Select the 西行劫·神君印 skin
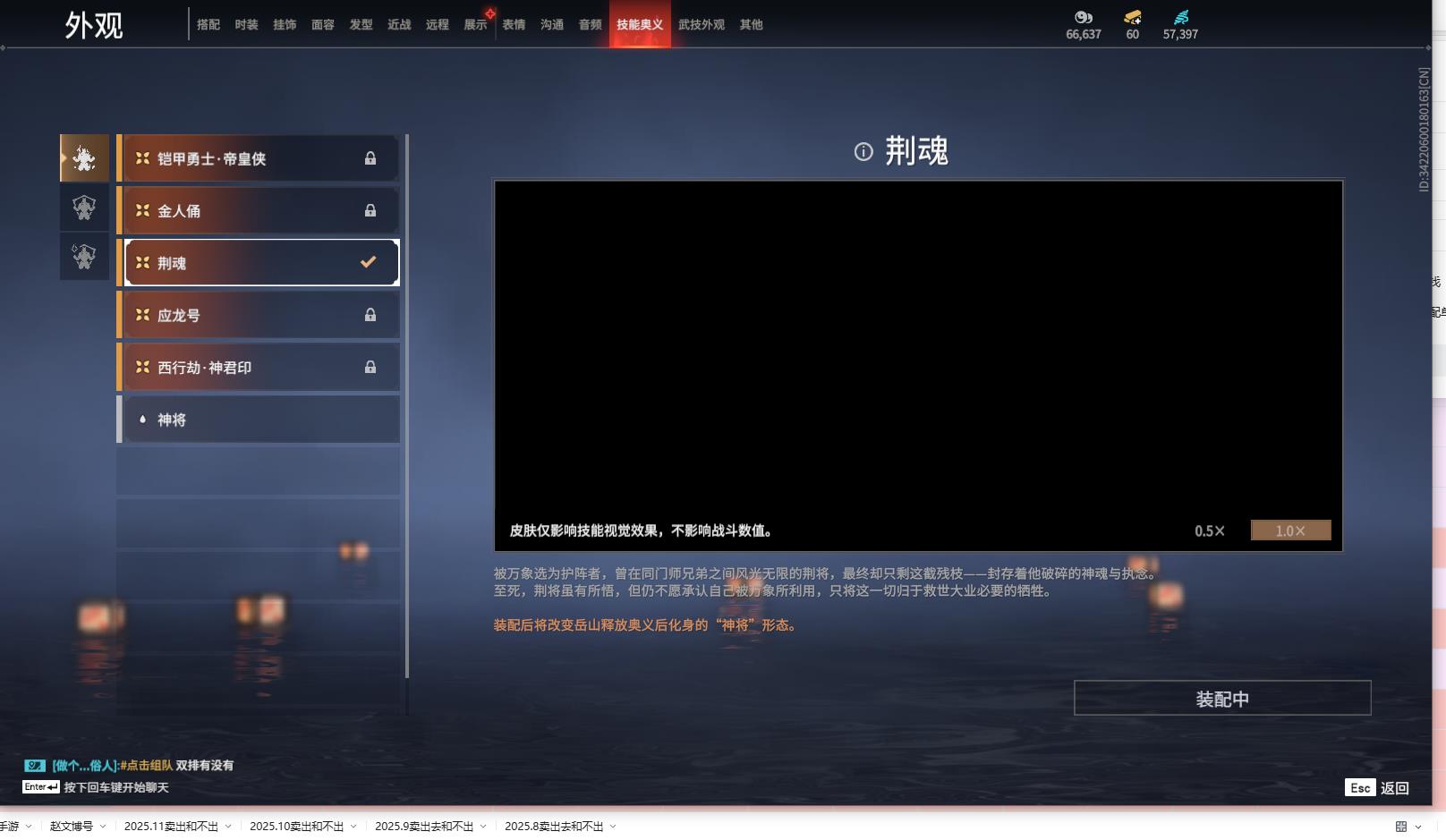 pyautogui.click(x=259, y=367)
